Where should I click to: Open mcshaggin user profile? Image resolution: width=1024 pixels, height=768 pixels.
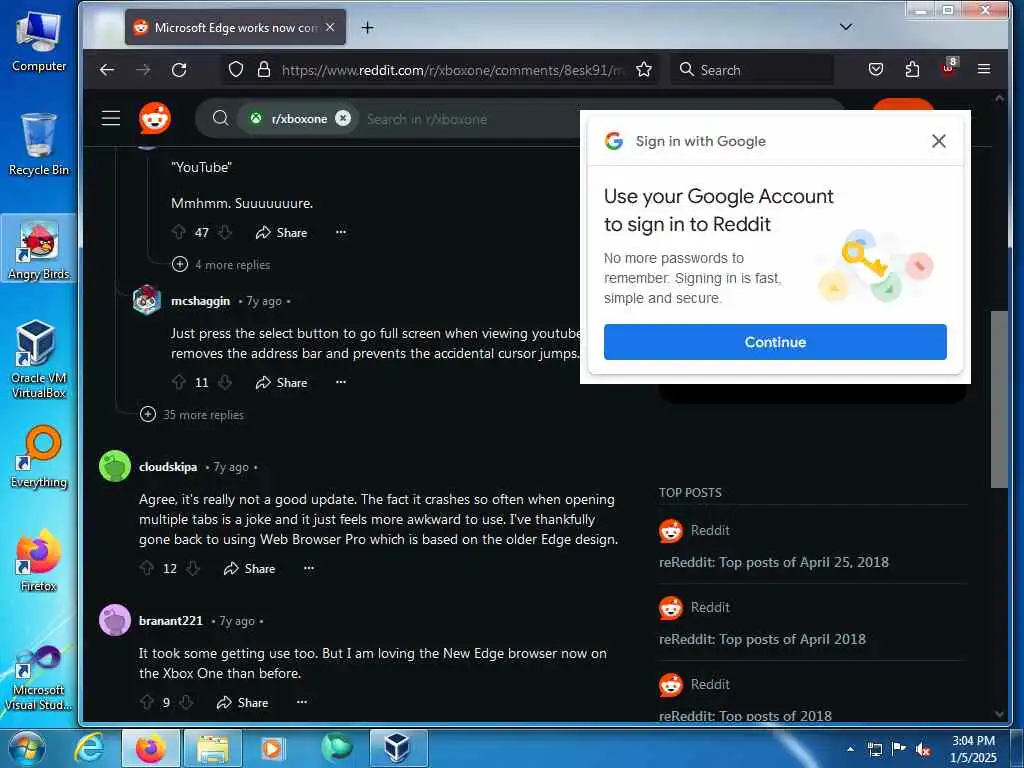click(x=200, y=301)
